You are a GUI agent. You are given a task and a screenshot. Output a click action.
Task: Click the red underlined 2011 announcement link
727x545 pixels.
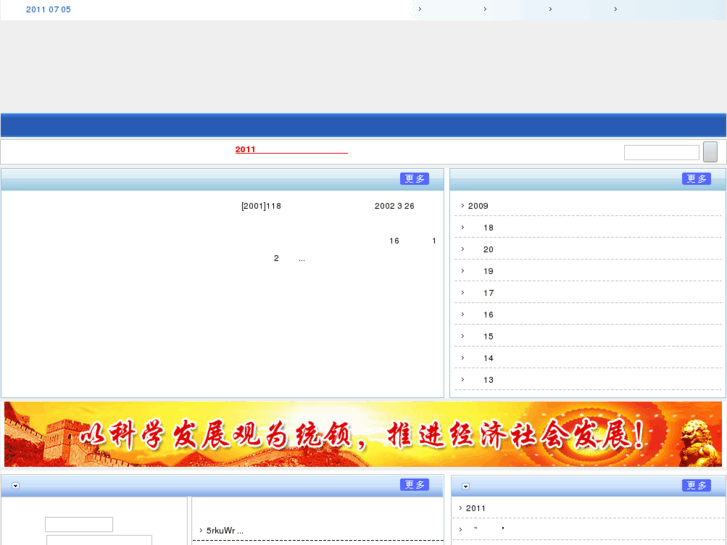coord(291,149)
